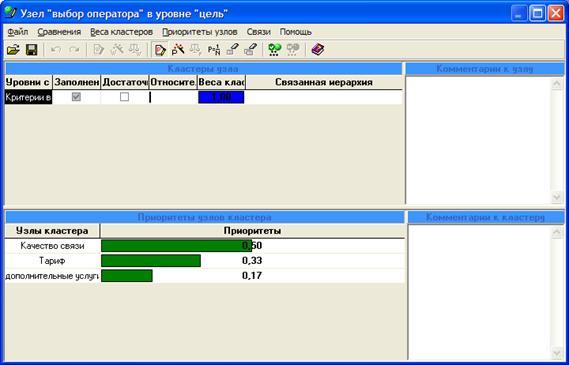Open the Файл menu
This screenshot has width=569, height=365.
(x=18, y=32)
